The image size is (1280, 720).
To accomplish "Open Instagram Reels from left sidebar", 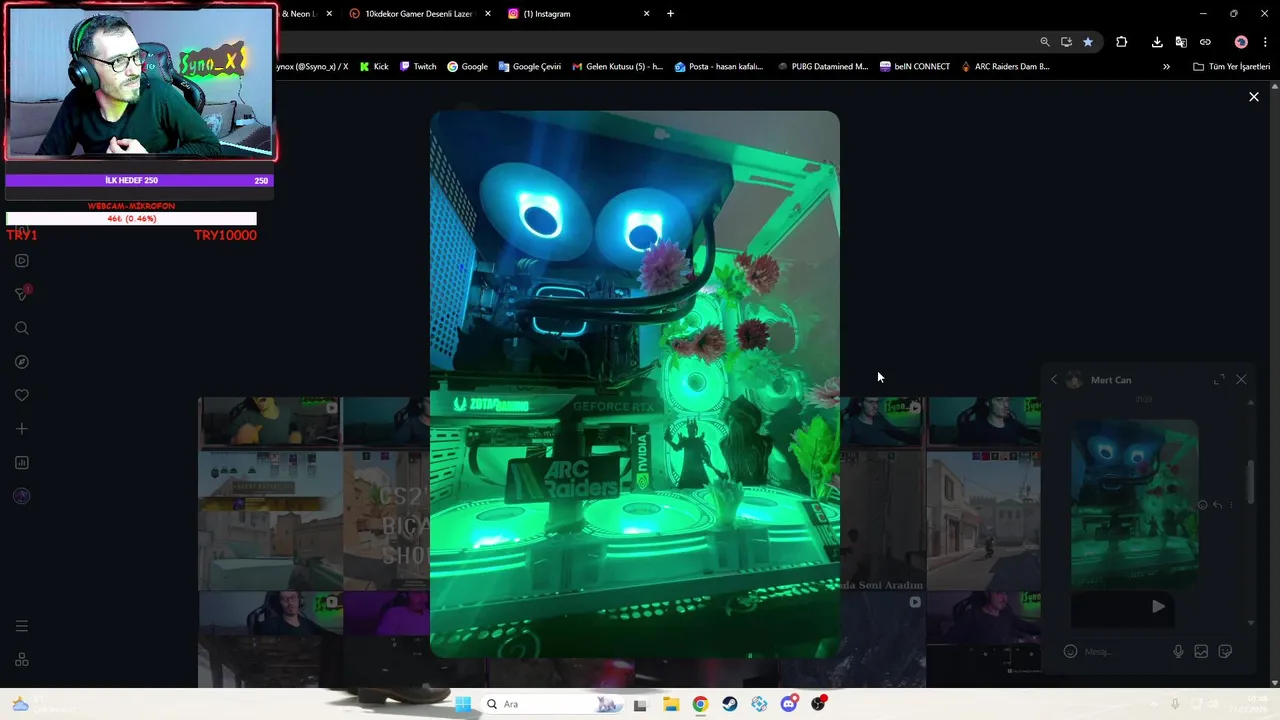I will tap(22, 261).
